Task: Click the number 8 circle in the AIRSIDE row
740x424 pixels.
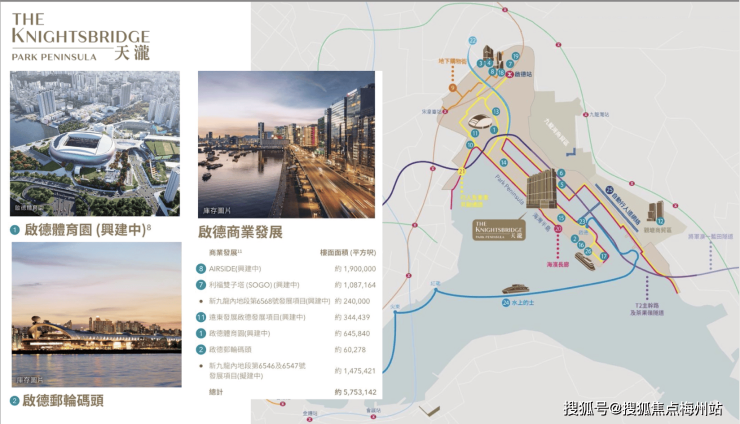Action: [201, 269]
